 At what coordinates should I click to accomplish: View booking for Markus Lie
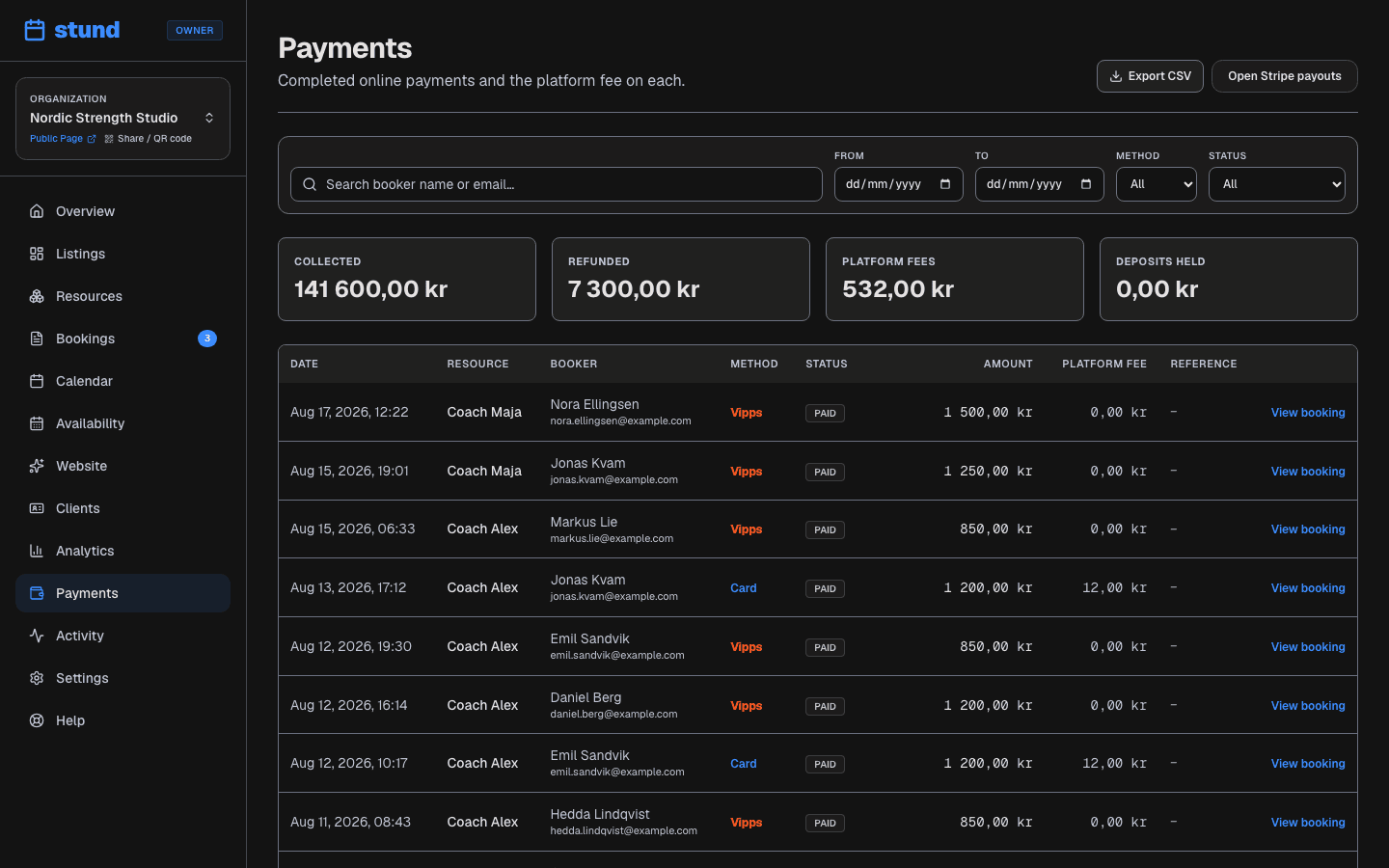[x=1308, y=529]
